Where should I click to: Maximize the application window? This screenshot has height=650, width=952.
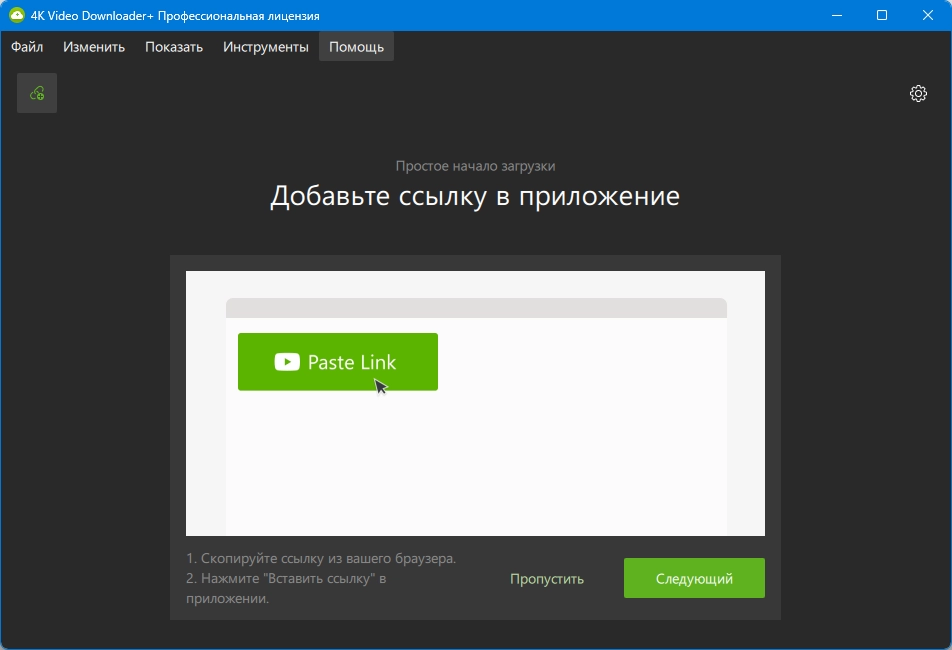pyautogui.click(x=882, y=15)
